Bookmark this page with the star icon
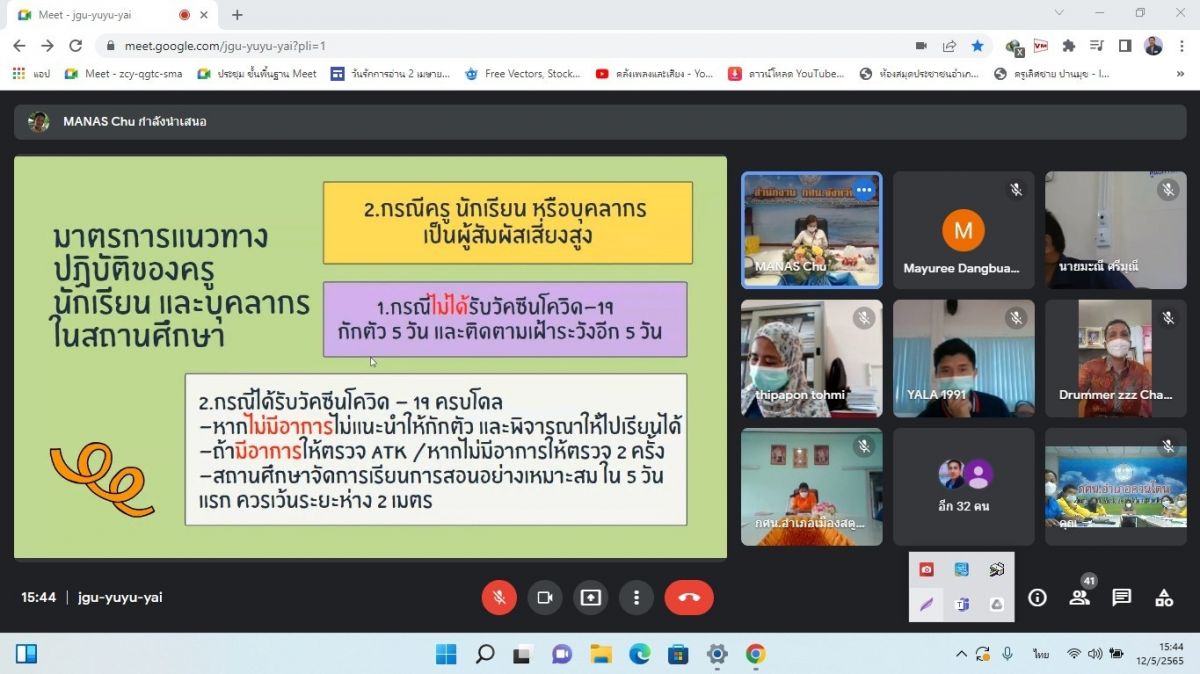1200x674 pixels. coord(977,46)
